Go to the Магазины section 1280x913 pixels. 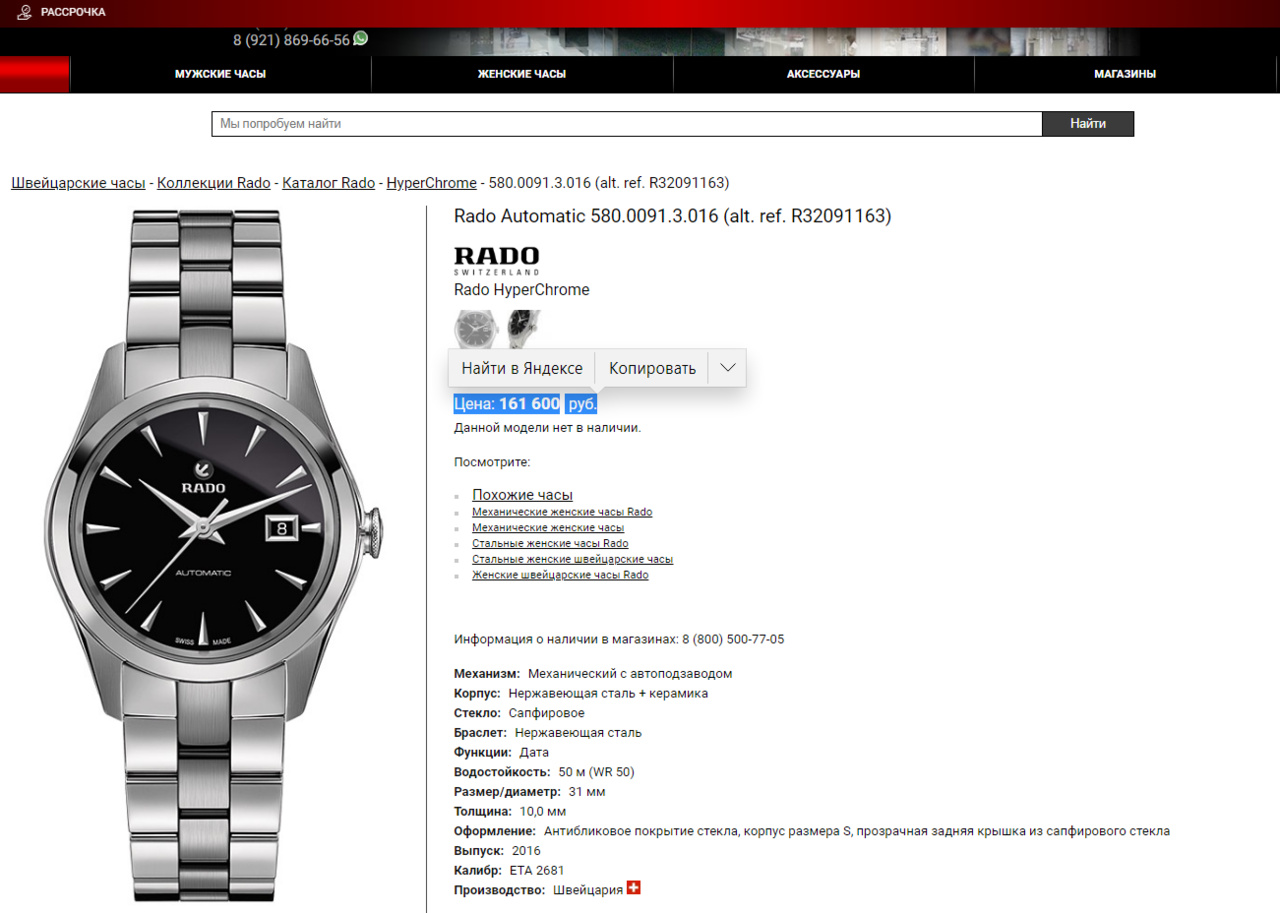click(x=1125, y=74)
